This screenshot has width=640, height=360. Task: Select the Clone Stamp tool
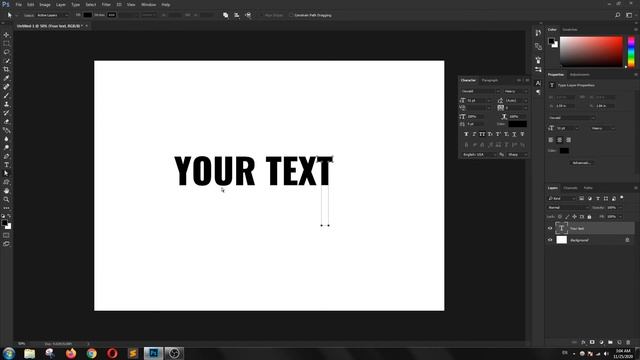point(6,104)
